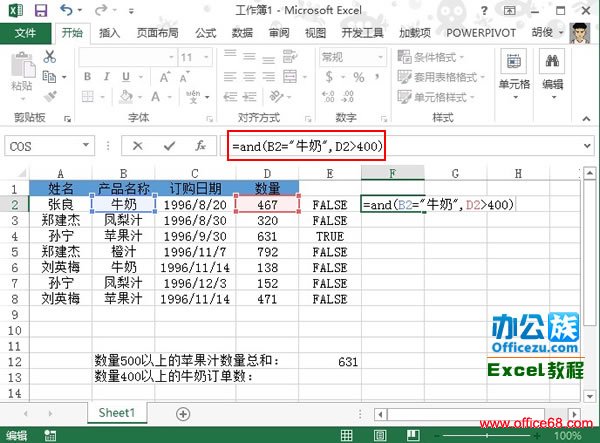Decrease font size with smaller A
The height and width of the screenshot is (443, 600).
click(184, 77)
